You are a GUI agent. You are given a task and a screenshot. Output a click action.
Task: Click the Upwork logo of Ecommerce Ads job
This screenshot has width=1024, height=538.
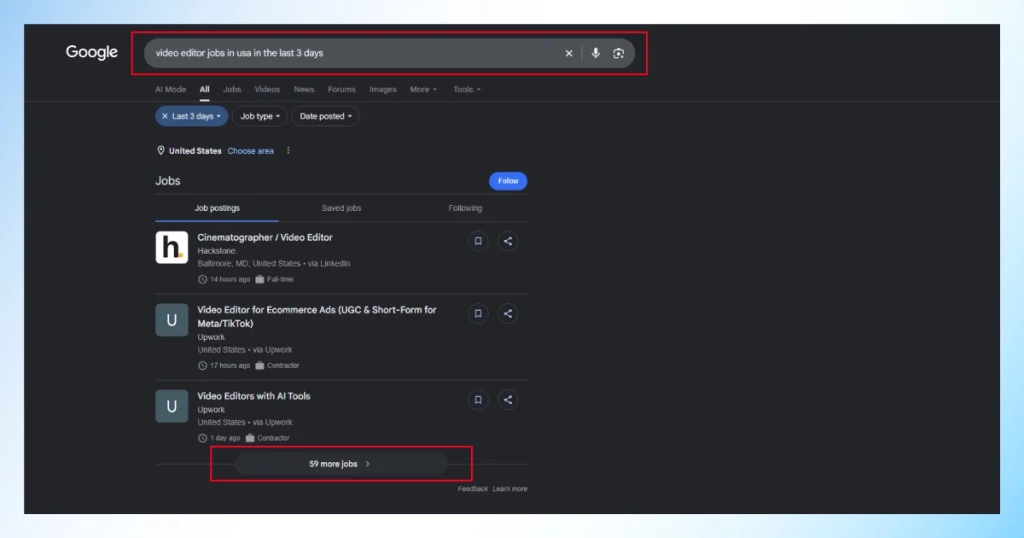click(x=172, y=320)
